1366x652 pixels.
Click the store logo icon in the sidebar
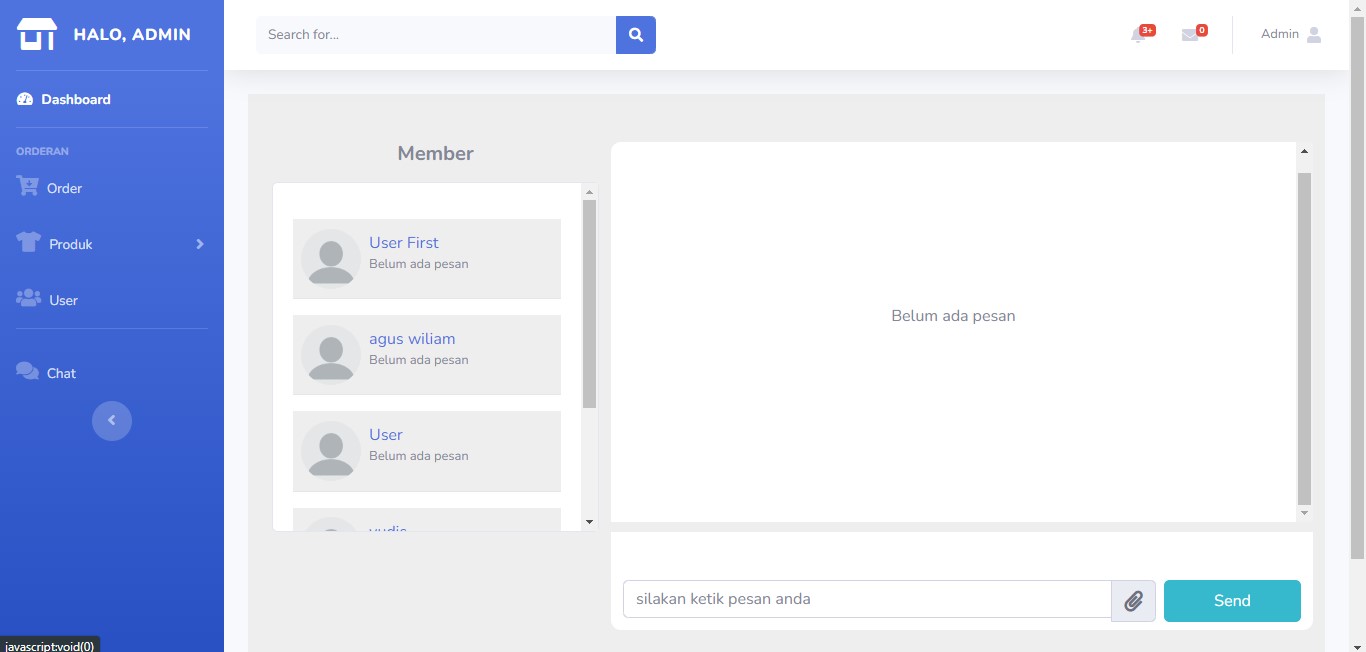click(37, 34)
